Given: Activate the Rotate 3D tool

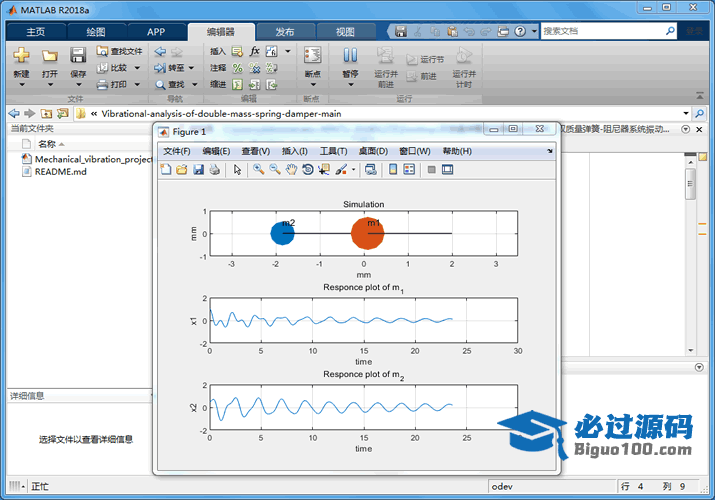Looking at the screenshot, I should (307, 170).
